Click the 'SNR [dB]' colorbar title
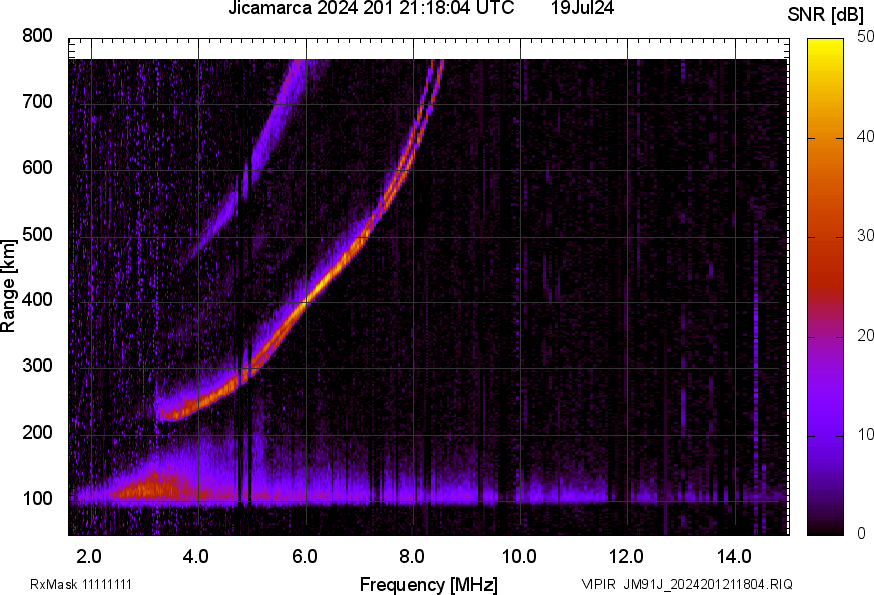 (x=826, y=15)
